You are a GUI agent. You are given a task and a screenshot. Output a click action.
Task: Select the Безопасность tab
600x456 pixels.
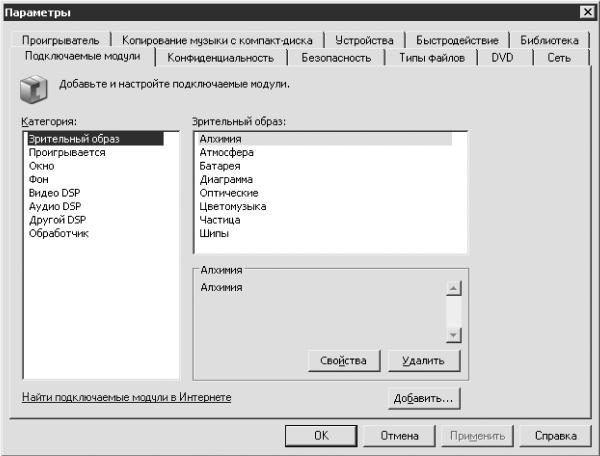click(336, 58)
